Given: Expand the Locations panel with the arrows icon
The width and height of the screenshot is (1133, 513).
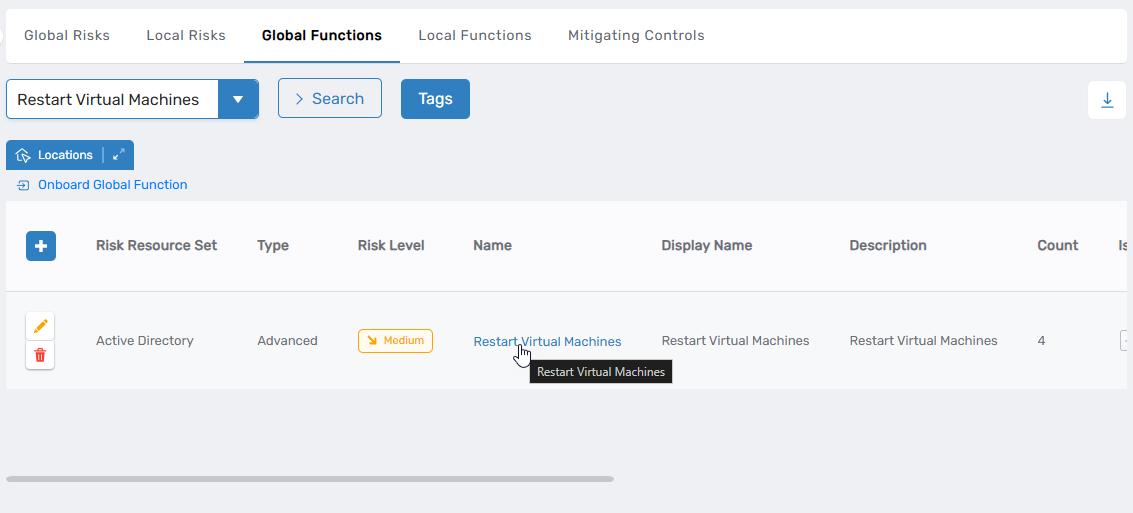Looking at the screenshot, I should pos(119,155).
